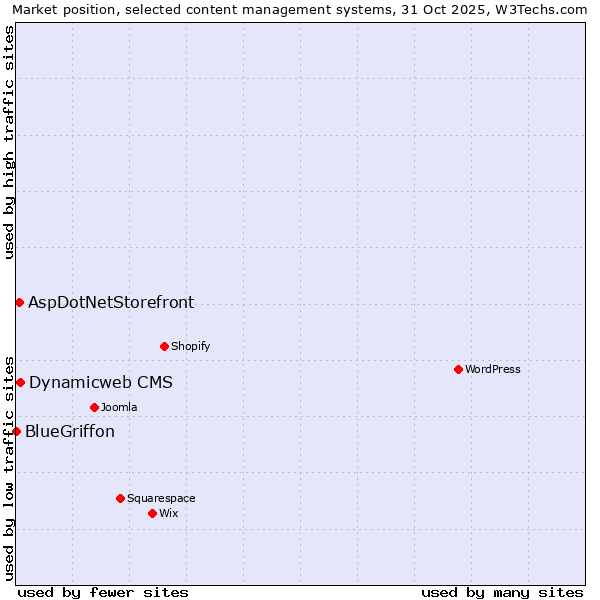Select the BlueGriffon label text
600x600 pixels.
70,431
